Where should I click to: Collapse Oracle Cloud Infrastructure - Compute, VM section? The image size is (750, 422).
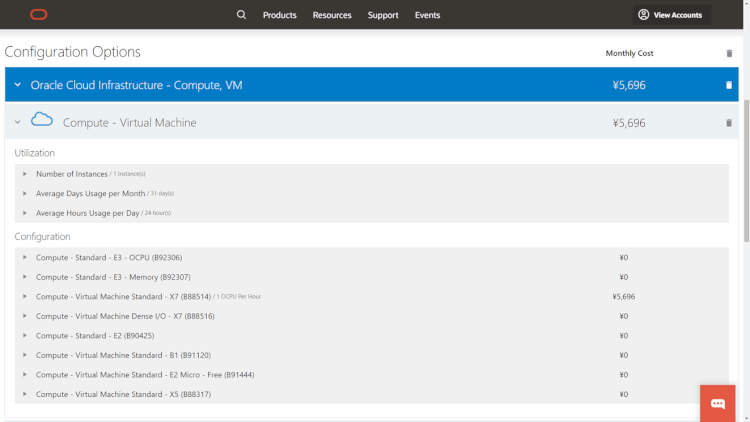coord(18,85)
